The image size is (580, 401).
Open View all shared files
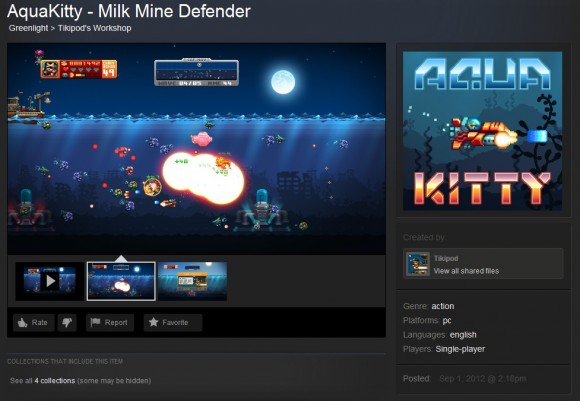click(466, 271)
